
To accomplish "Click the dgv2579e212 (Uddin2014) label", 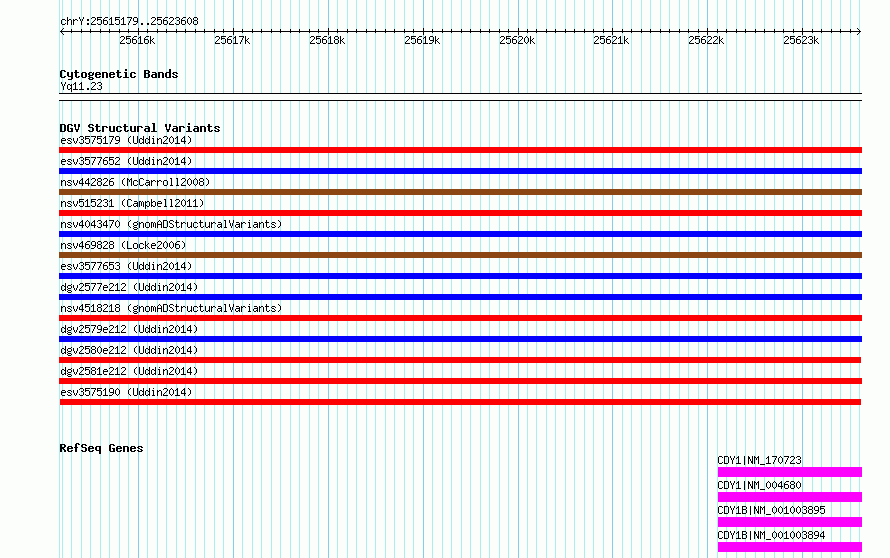I will tap(129, 329).
